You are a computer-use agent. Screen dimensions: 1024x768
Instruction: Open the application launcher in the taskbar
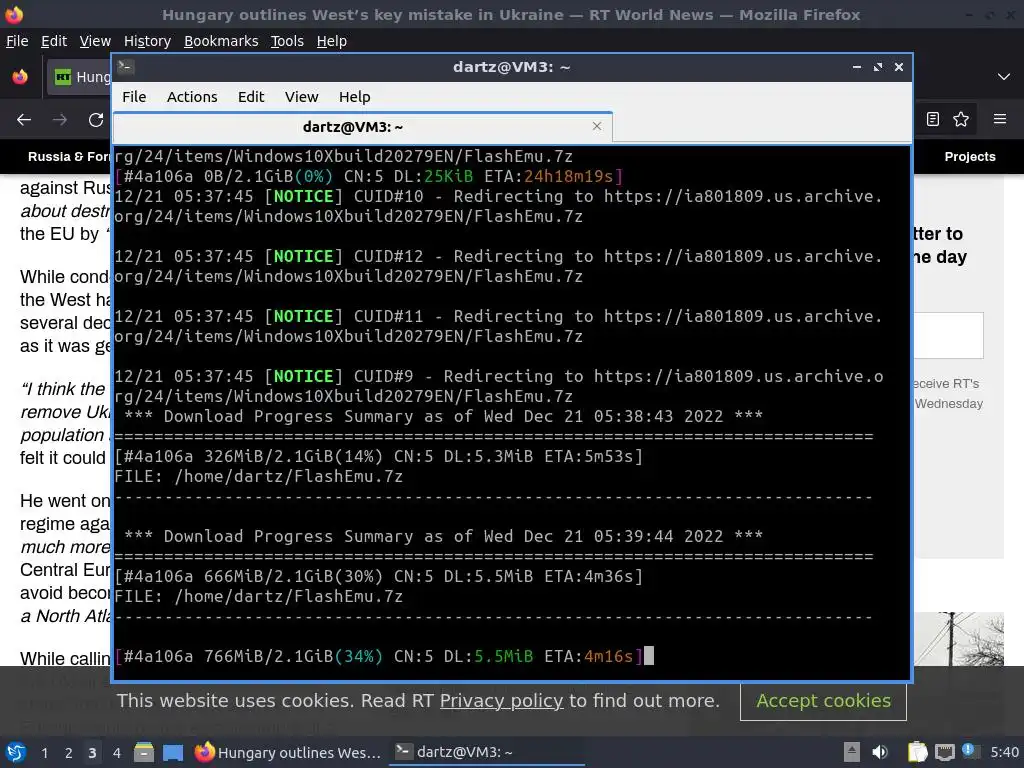(x=16, y=752)
